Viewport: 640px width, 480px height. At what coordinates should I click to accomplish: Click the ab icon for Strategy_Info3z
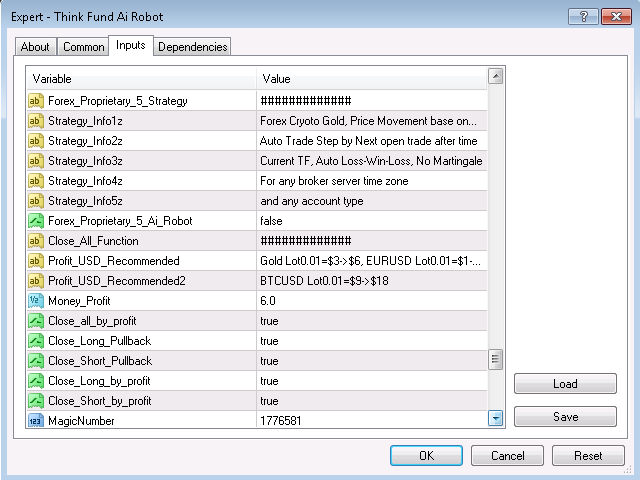pyautogui.click(x=36, y=161)
